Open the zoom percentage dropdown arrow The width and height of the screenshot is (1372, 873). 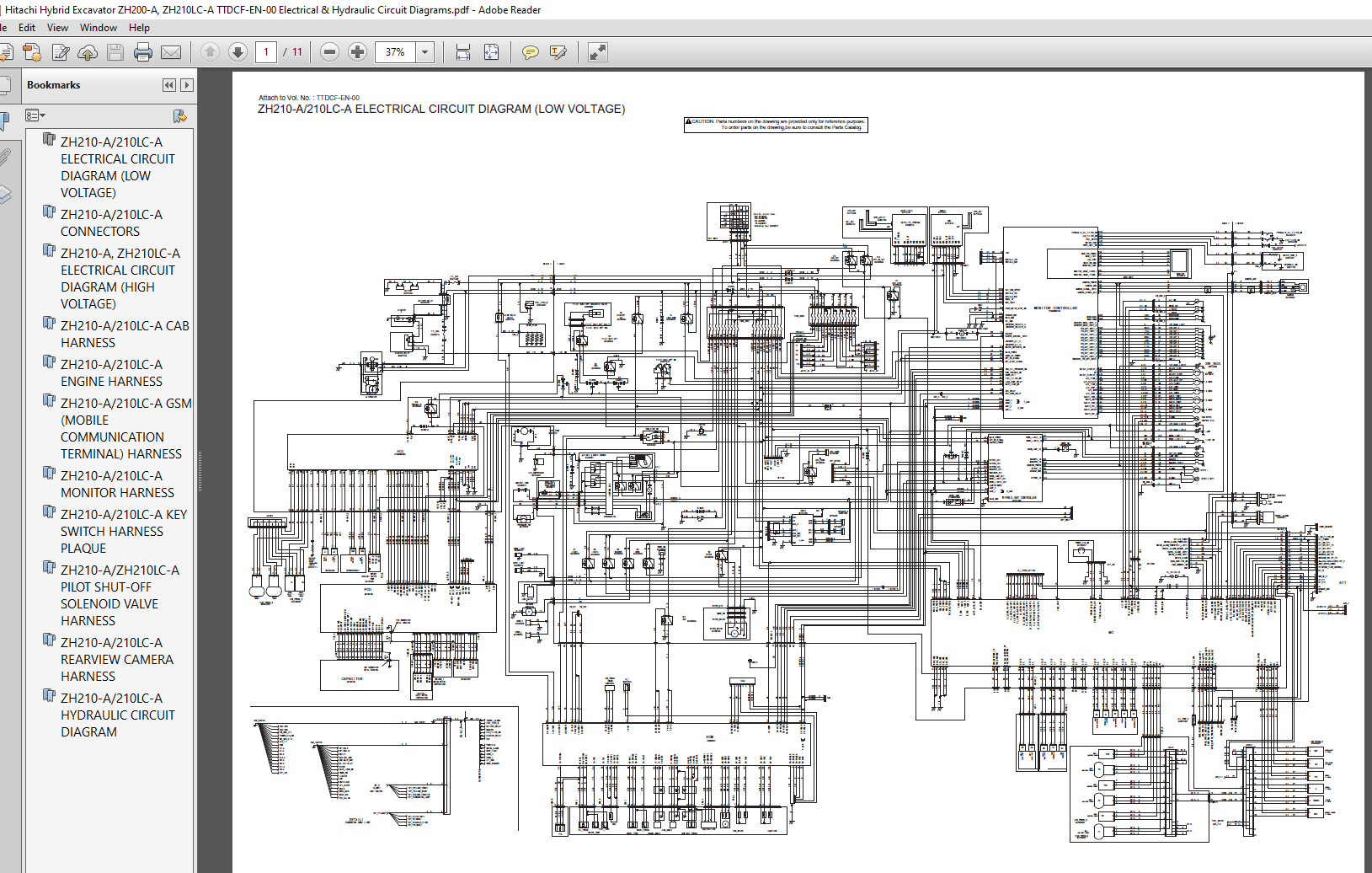[425, 52]
